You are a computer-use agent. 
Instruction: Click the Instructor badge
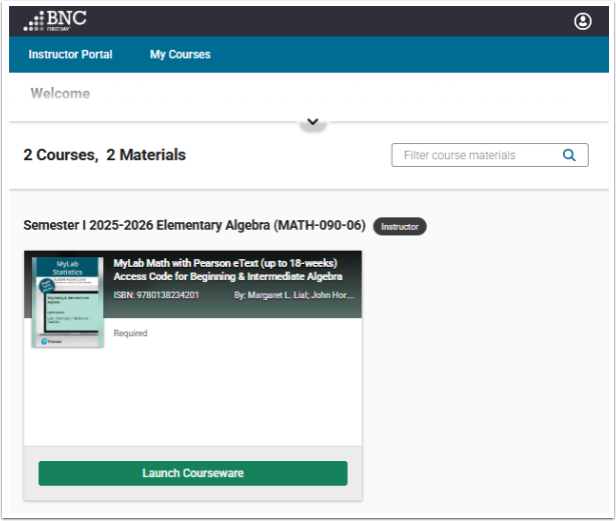point(400,227)
